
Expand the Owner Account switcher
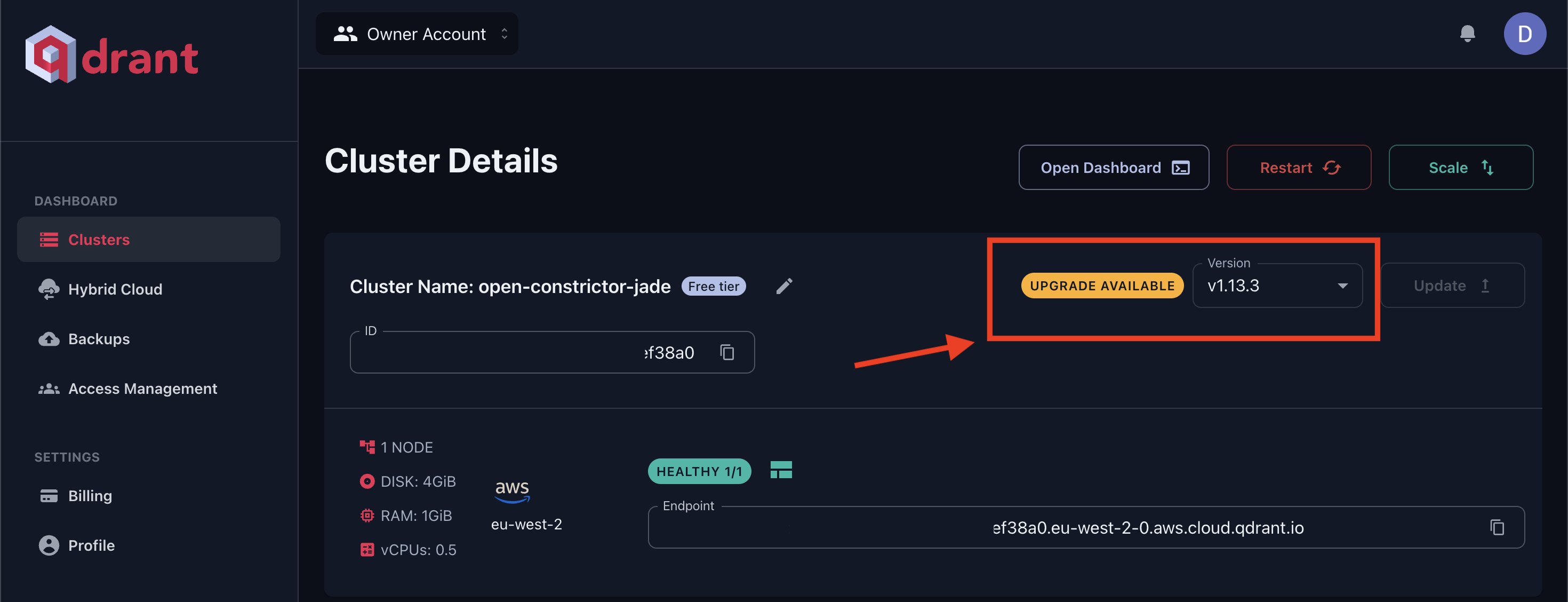click(417, 34)
